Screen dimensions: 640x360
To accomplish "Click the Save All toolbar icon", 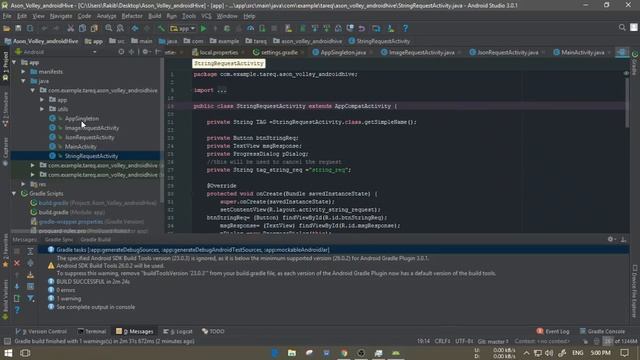I will 18,29.
